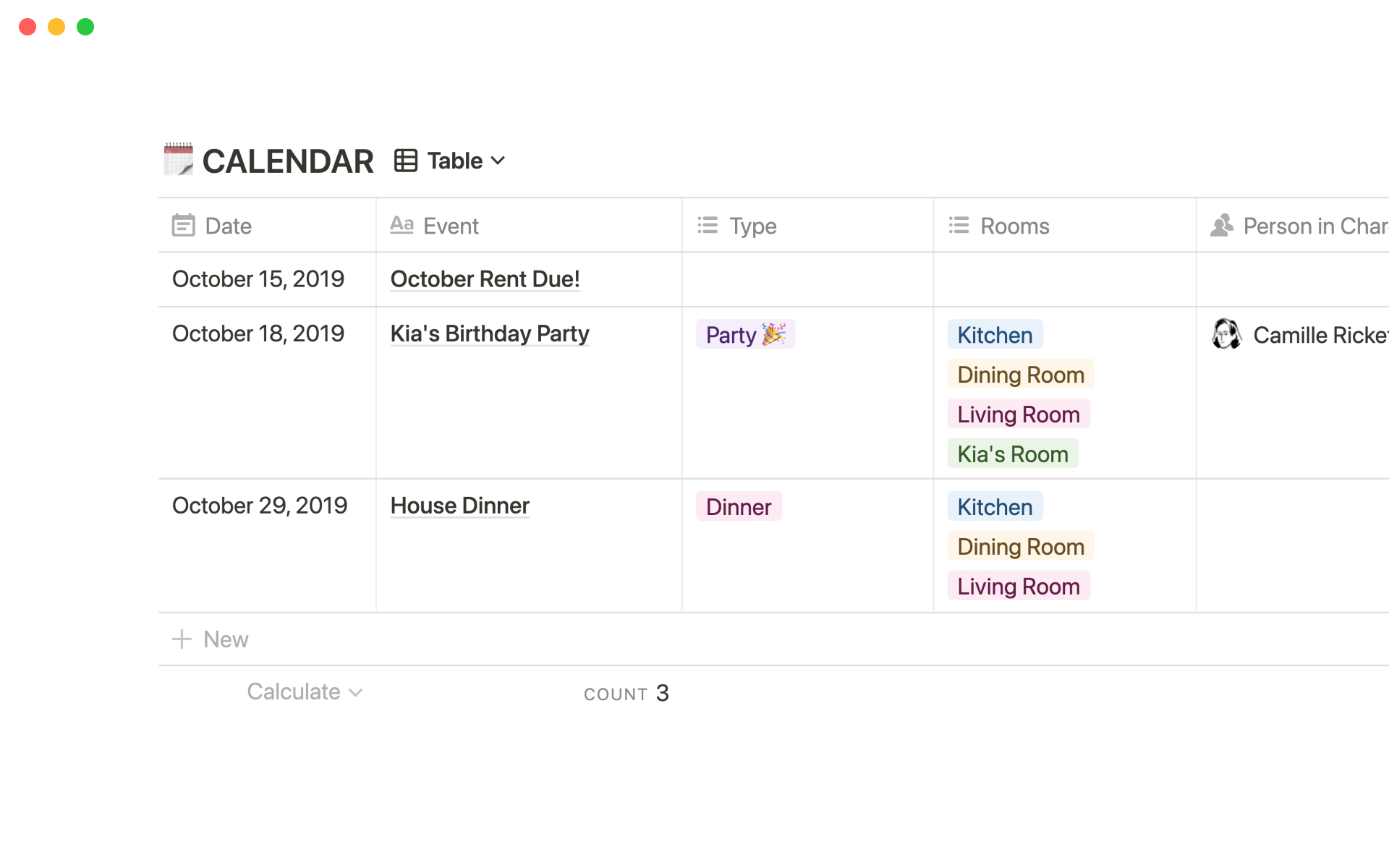This screenshot has height=868, width=1389.
Task: Click the green Kia's Room tag
Action: 1012,454
